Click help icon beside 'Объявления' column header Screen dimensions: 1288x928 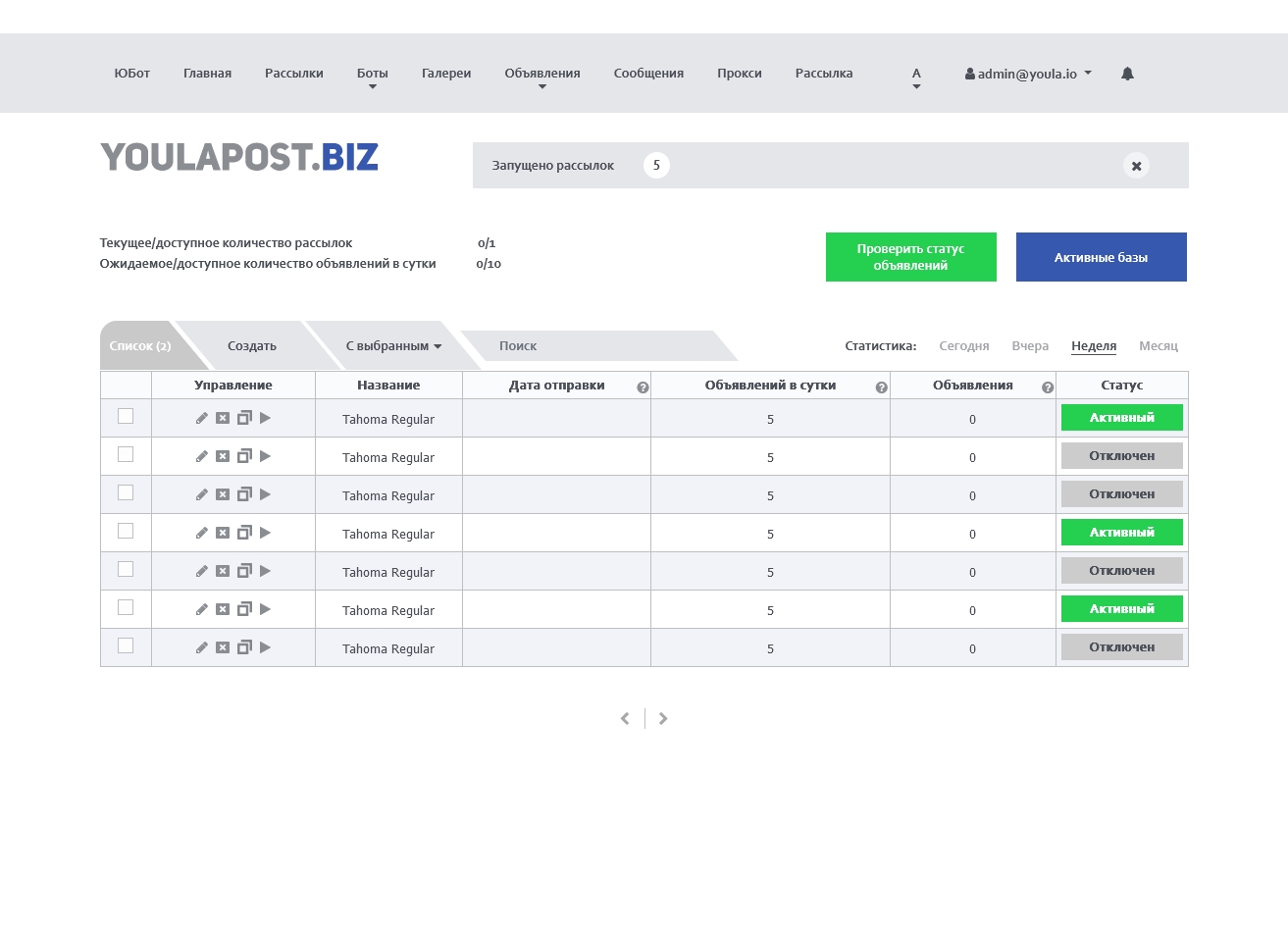1048,387
